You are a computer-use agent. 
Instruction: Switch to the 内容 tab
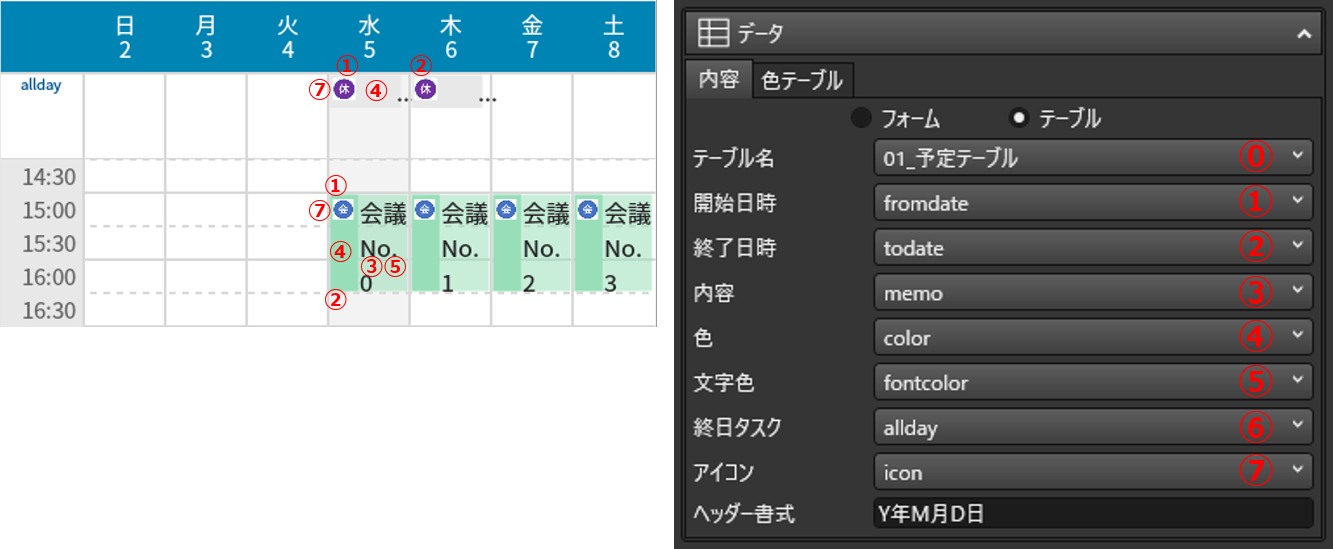pyautogui.click(x=718, y=80)
